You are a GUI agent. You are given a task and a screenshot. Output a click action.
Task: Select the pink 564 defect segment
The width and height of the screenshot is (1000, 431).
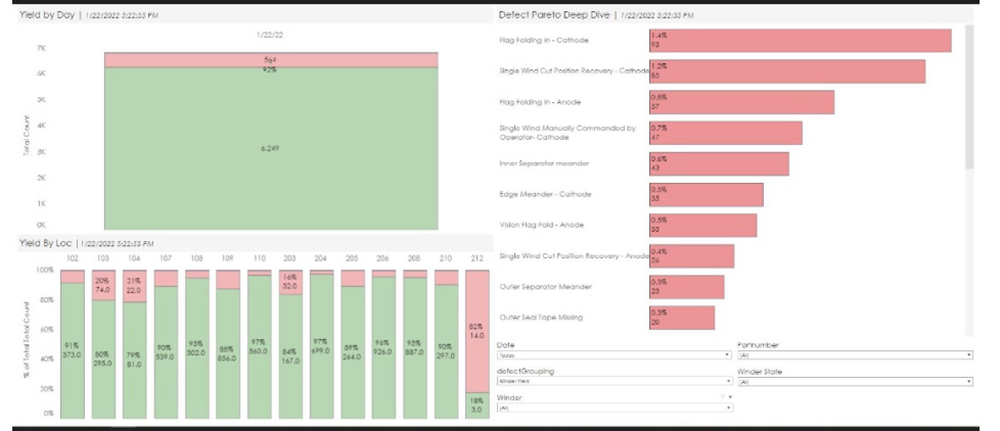(x=271, y=60)
